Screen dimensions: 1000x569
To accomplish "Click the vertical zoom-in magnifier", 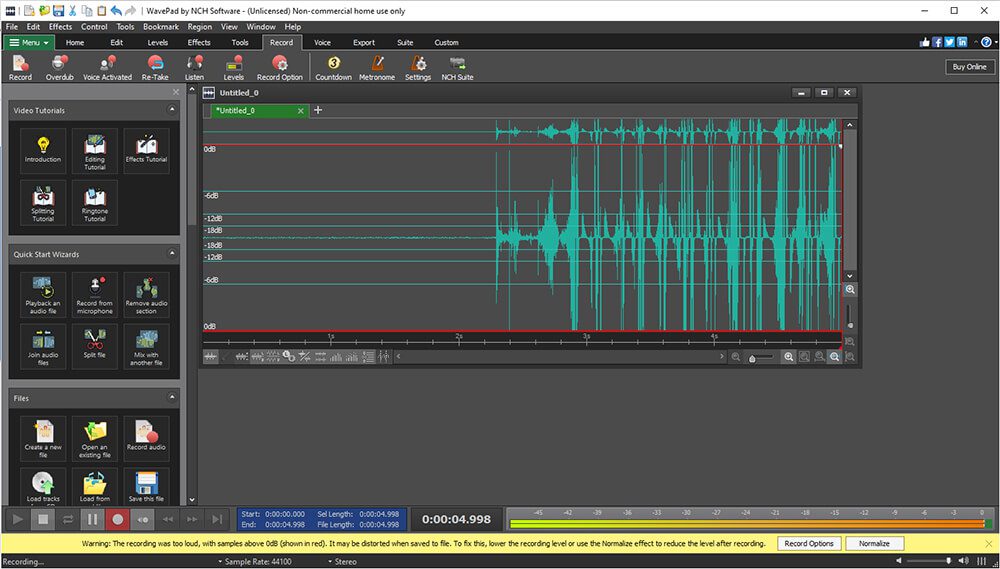I will (x=849, y=290).
